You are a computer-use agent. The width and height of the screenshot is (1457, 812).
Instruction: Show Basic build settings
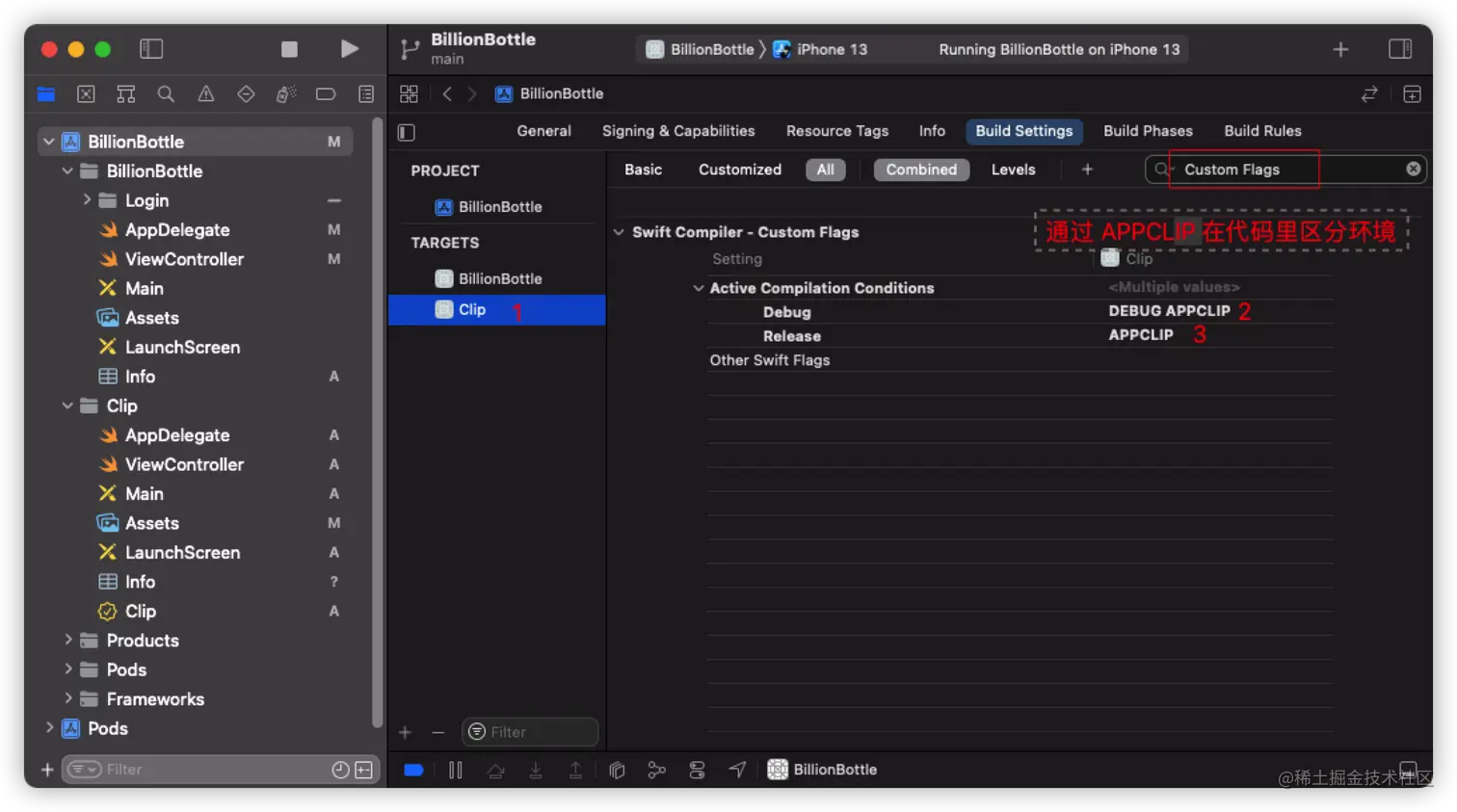(643, 170)
